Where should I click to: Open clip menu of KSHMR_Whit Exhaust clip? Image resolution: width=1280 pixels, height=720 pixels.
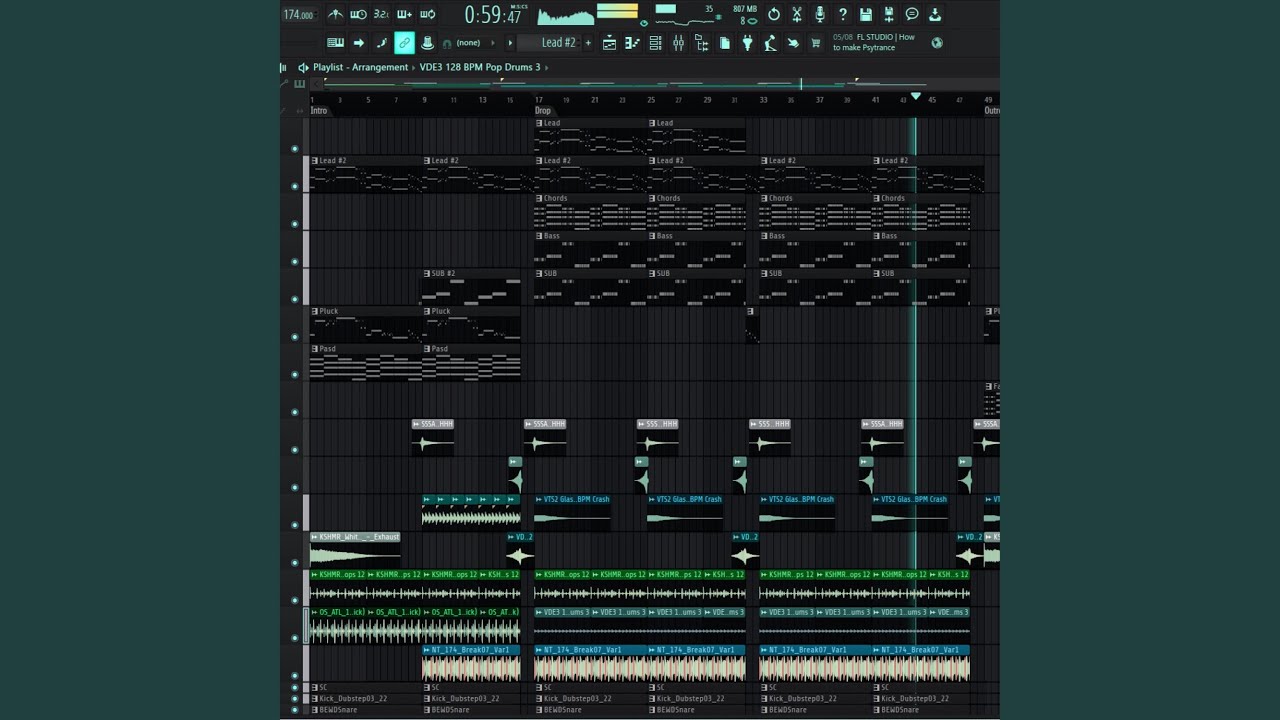point(314,537)
